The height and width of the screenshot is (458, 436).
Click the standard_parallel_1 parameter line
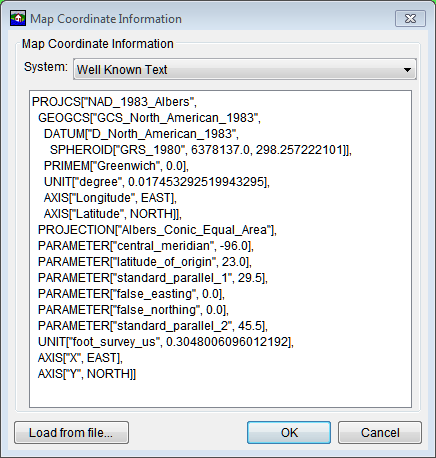[153, 278]
